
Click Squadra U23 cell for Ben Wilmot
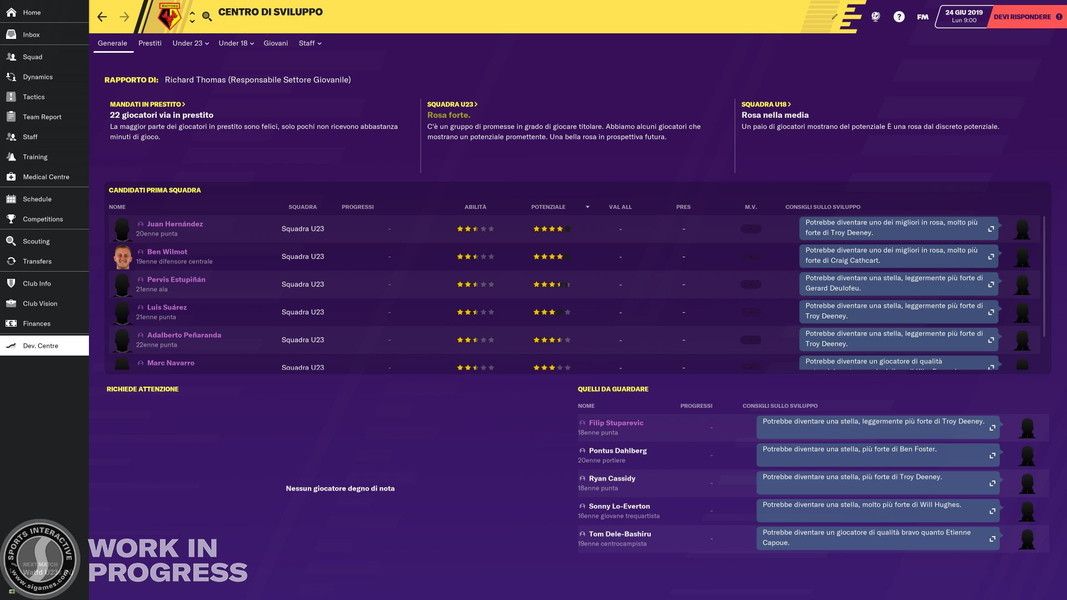[x=303, y=256]
